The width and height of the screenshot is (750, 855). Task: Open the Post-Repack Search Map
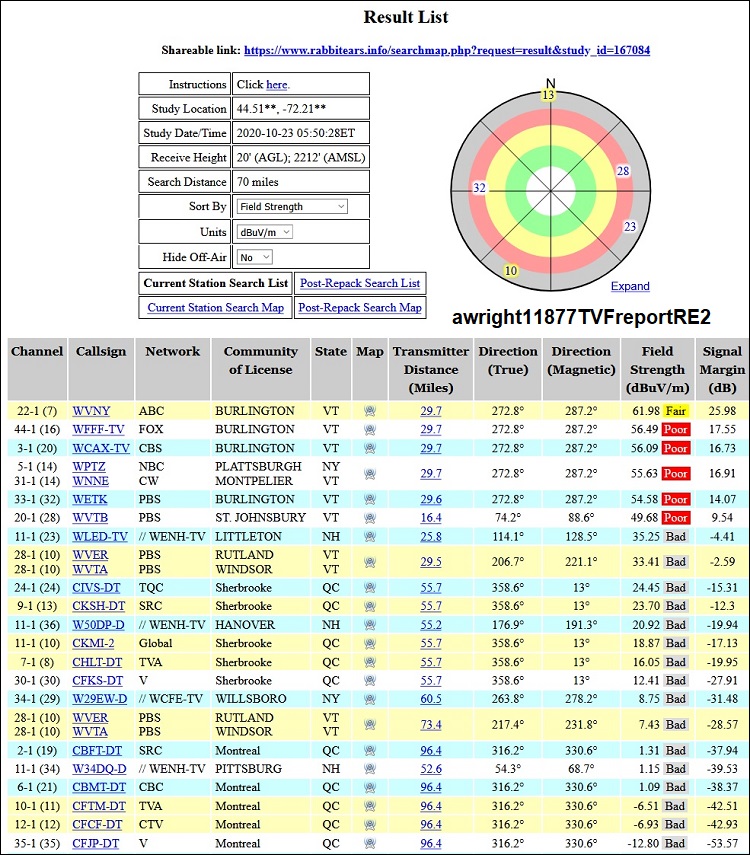[360, 308]
